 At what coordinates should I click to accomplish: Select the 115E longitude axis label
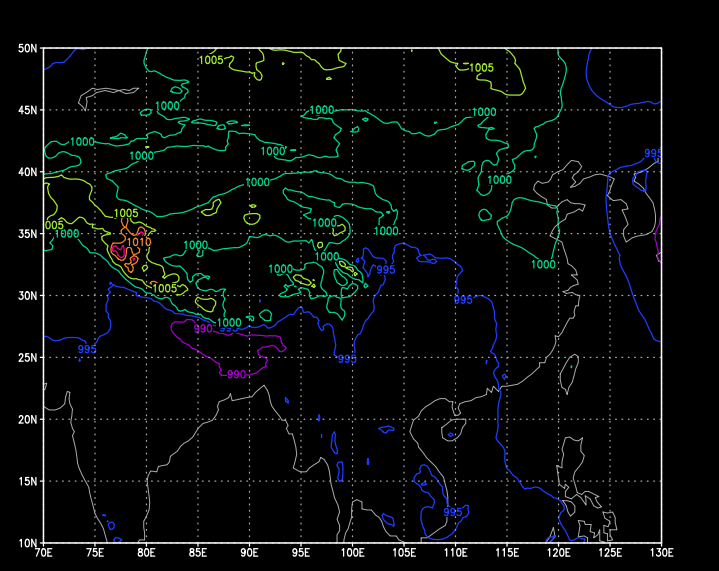pyautogui.click(x=507, y=553)
